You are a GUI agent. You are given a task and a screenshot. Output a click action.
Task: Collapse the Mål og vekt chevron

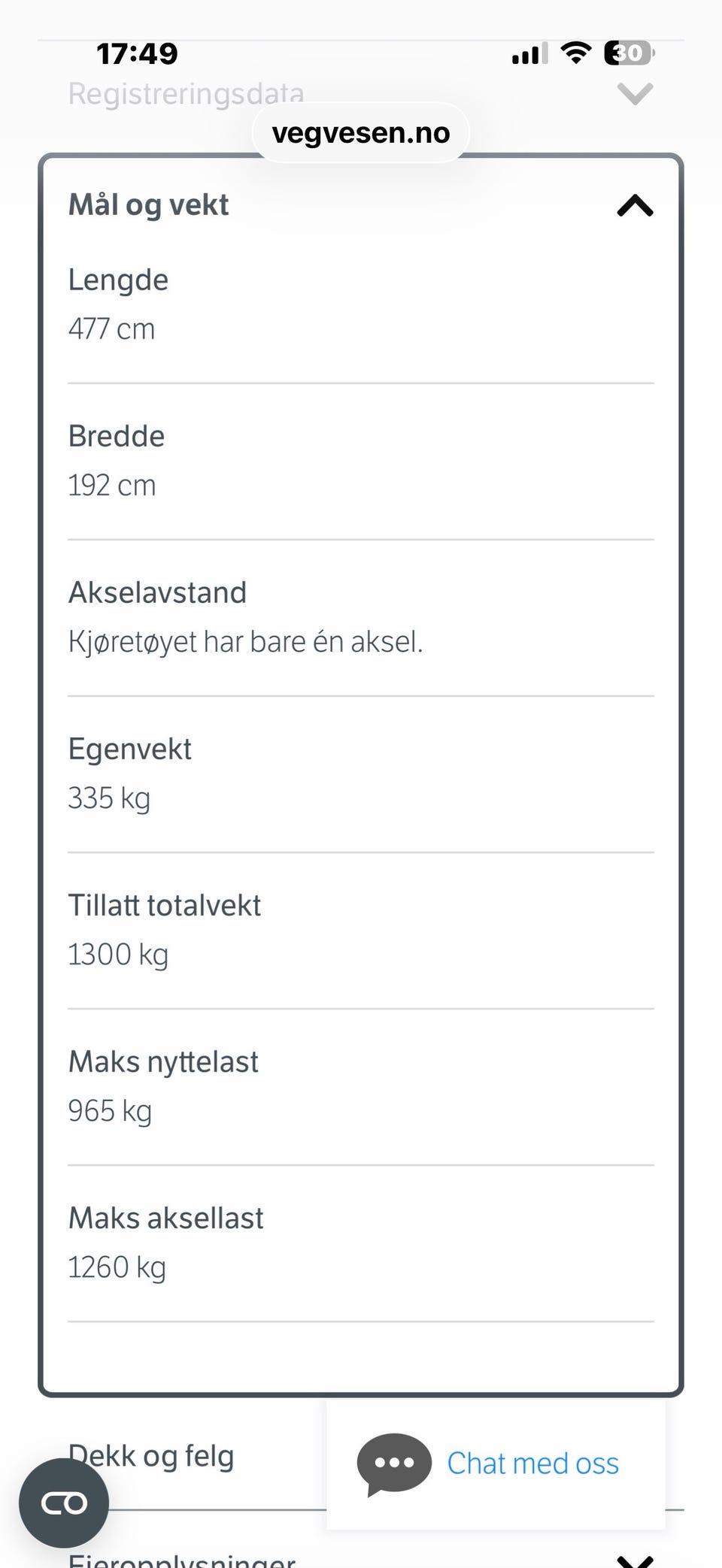(x=635, y=205)
